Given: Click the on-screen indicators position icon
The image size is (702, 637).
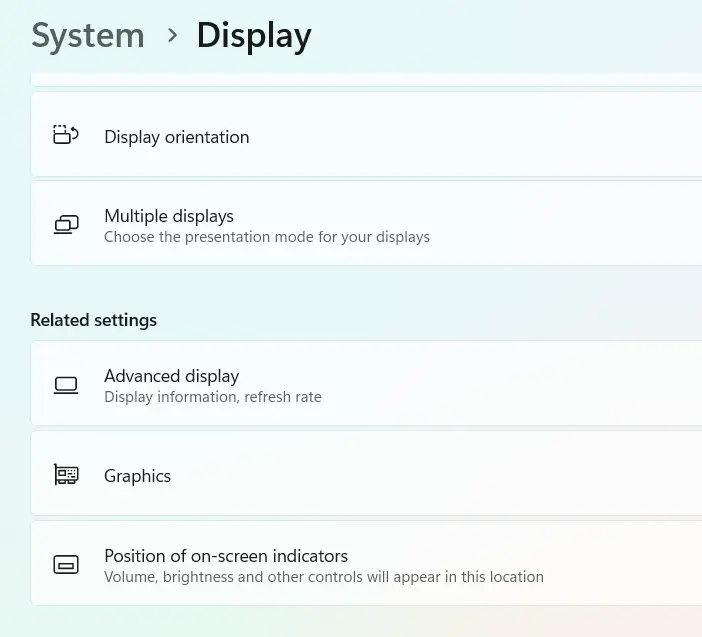Looking at the screenshot, I should tap(66, 565).
